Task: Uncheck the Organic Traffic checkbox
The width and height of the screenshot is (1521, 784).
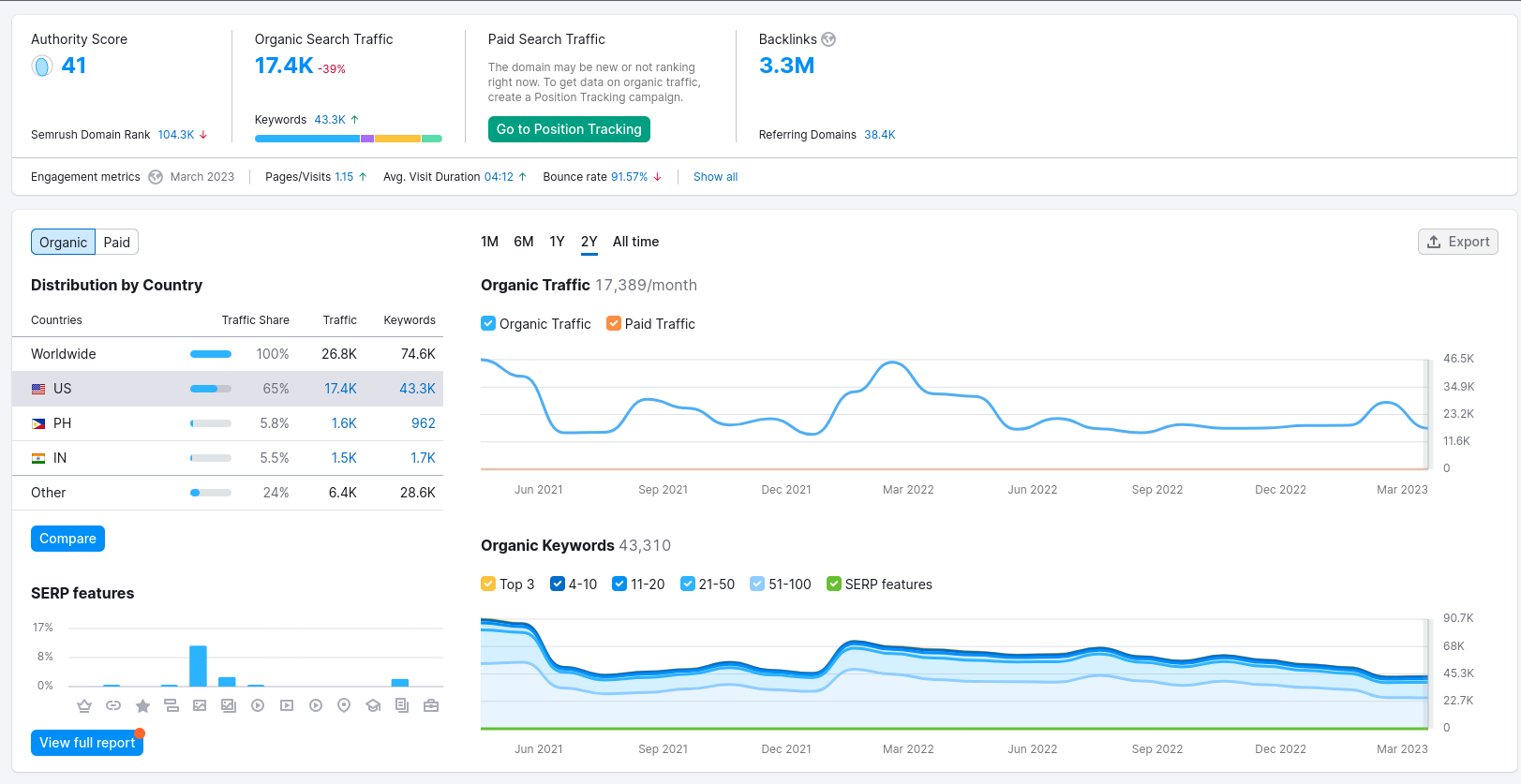Action: tap(488, 323)
